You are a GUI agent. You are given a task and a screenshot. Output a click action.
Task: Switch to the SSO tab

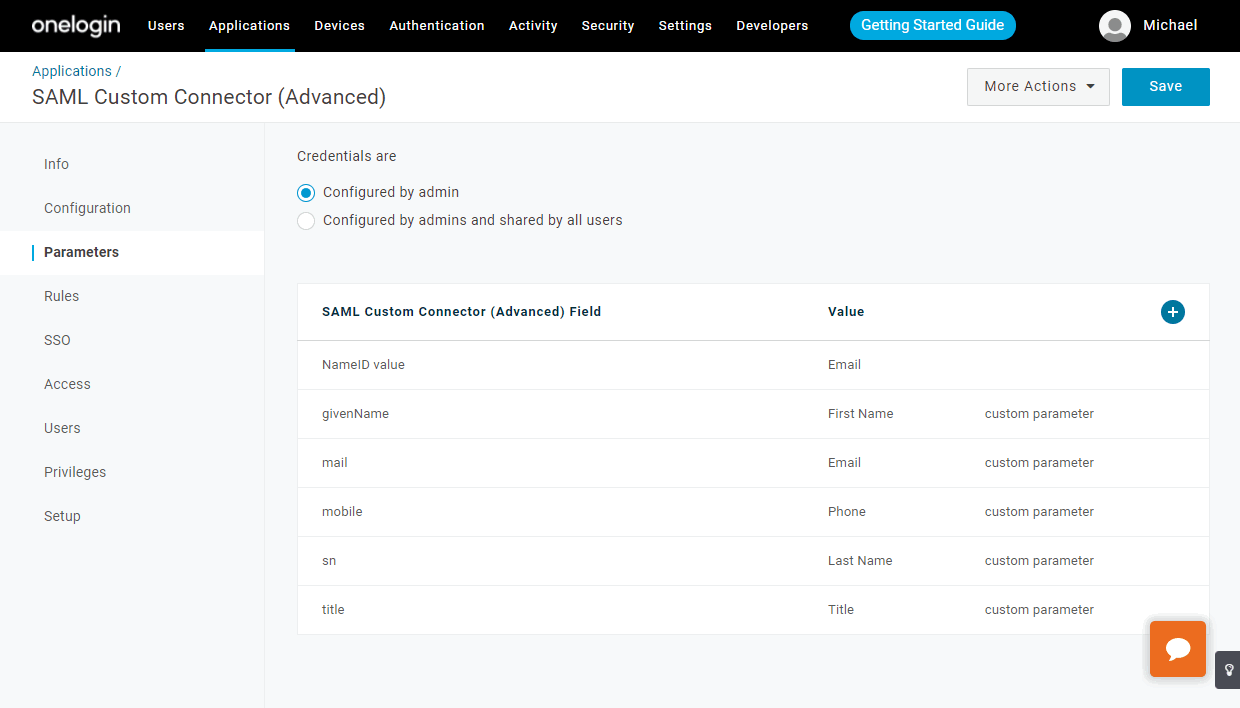[57, 340]
